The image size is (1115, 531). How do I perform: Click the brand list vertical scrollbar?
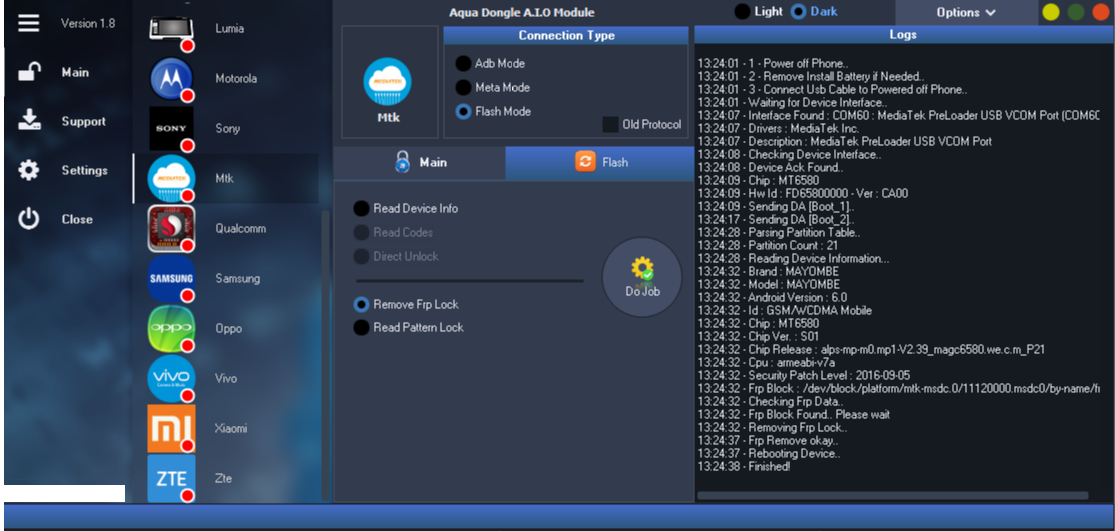[x=326, y=355]
